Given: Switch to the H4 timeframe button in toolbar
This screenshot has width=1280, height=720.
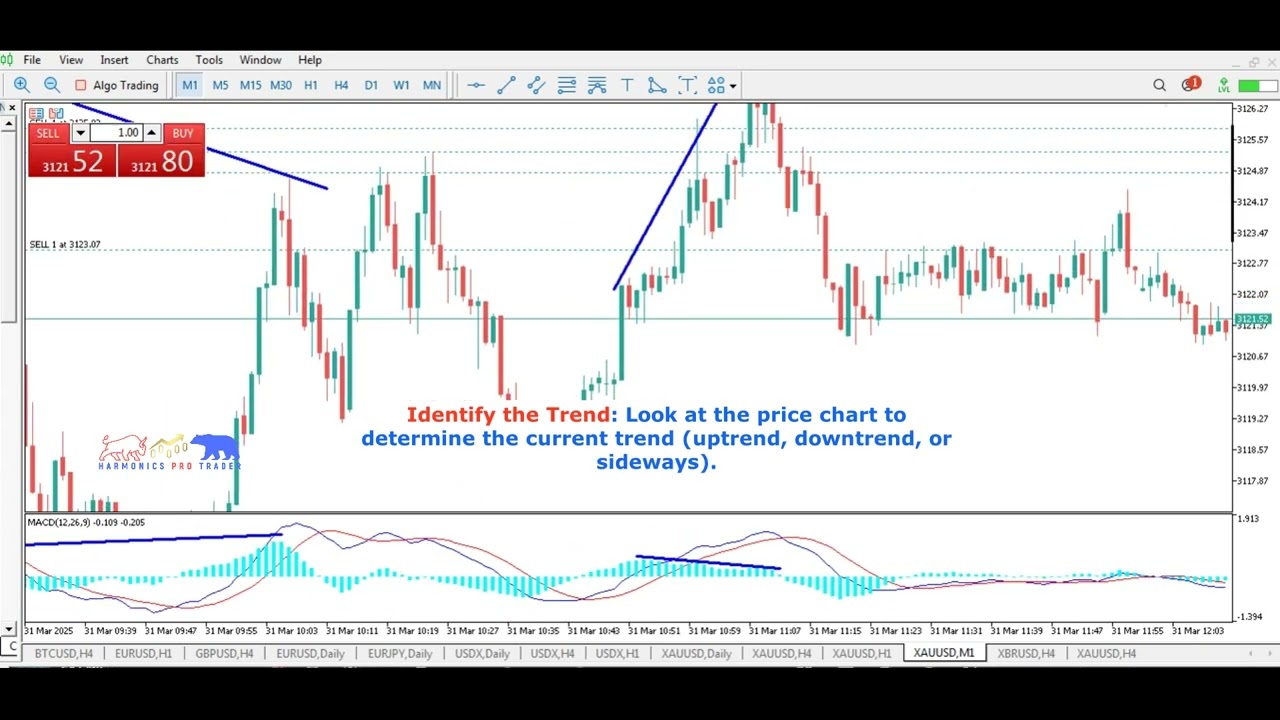Looking at the screenshot, I should tap(341, 86).
